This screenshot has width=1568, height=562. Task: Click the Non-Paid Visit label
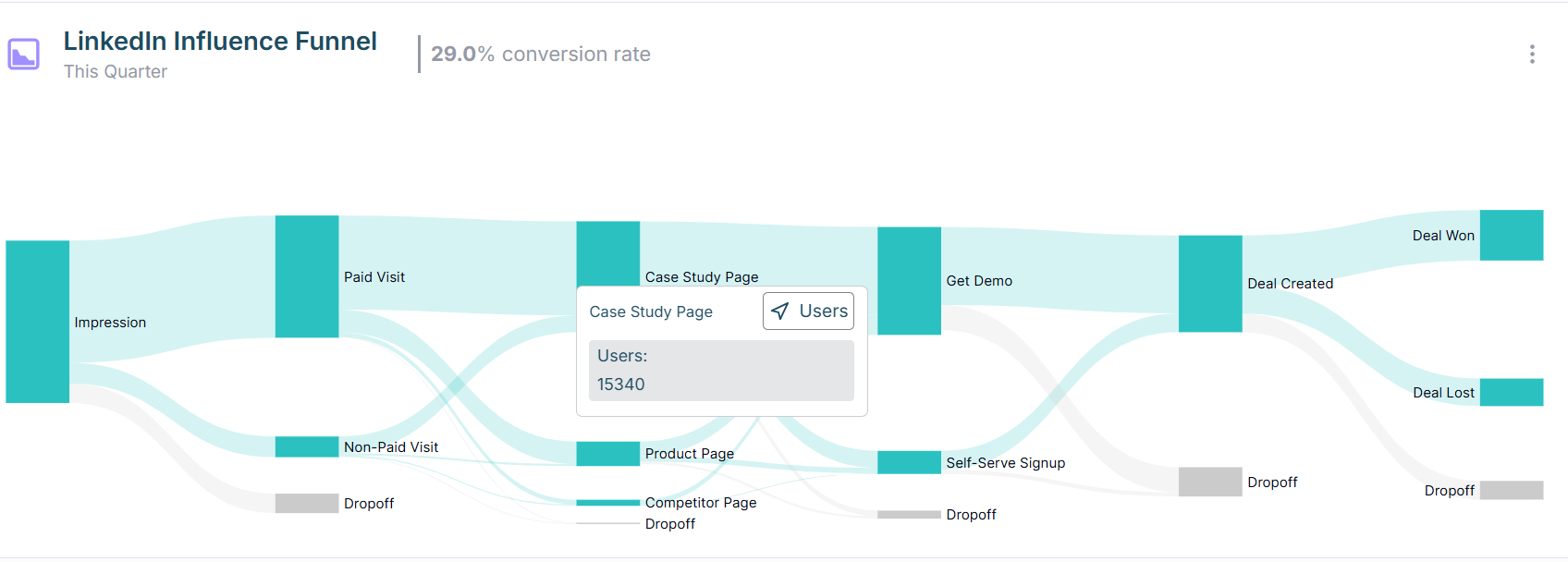pos(391,447)
